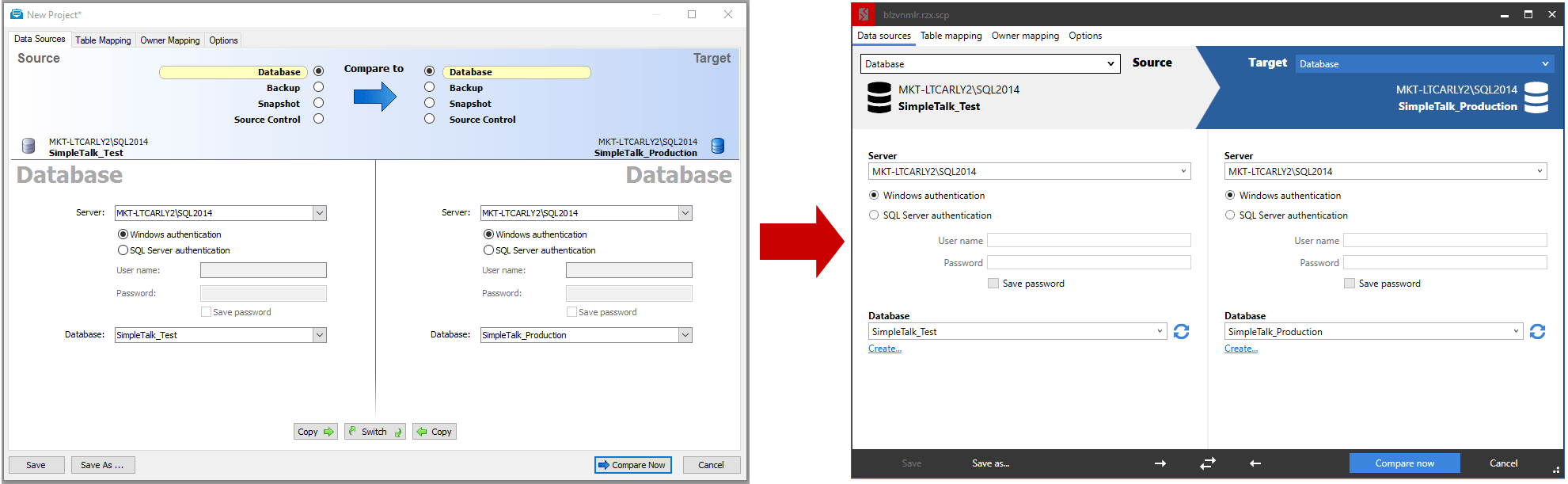Choose the Snapshot radio on the Compare-to side
The width and height of the screenshot is (1568, 484).
point(430,103)
